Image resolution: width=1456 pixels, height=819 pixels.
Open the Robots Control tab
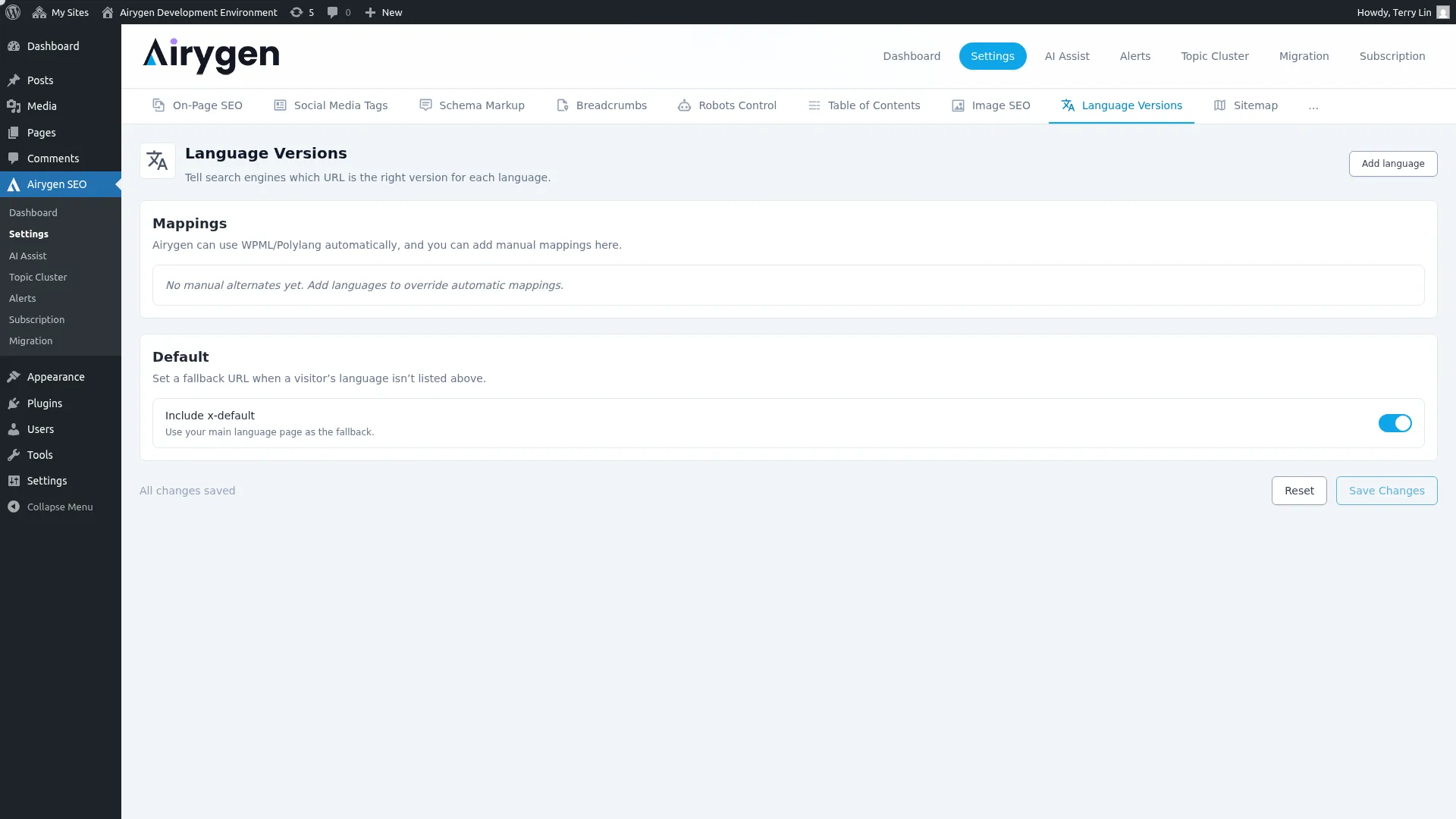[x=727, y=105]
